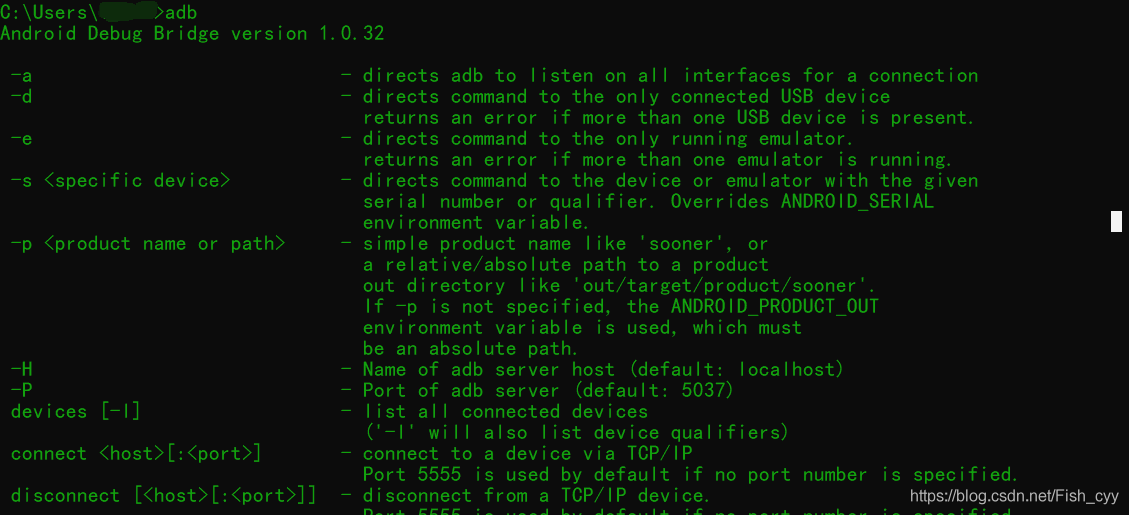1129x515 pixels.
Task: Click the "-s <specific device>" option
Action: coord(120,180)
